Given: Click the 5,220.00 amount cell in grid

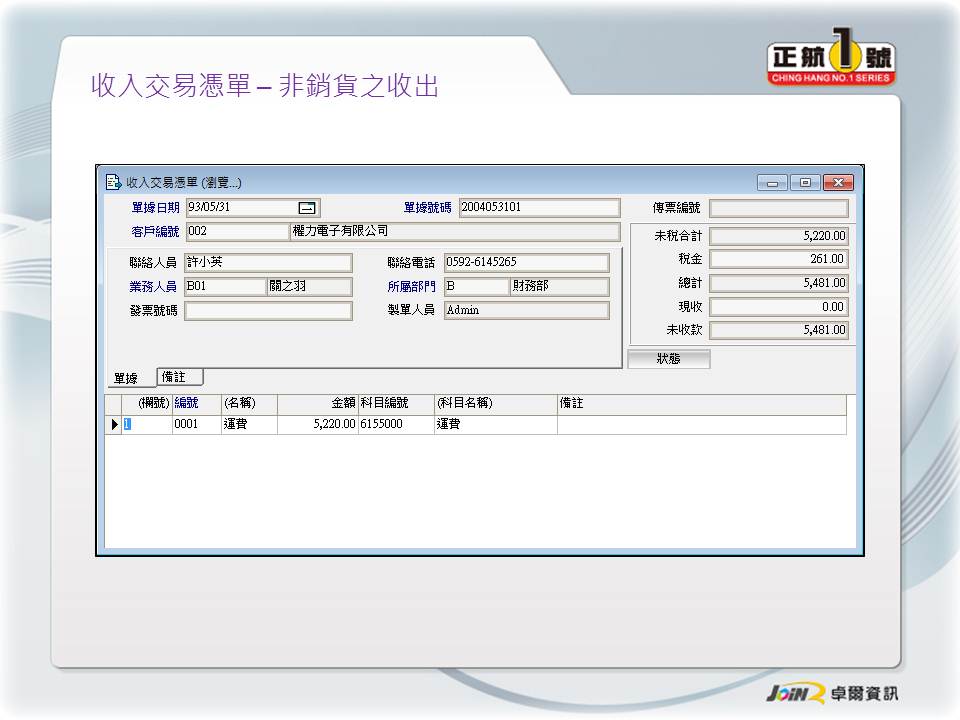Looking at the screenshot, I should 317,425.
